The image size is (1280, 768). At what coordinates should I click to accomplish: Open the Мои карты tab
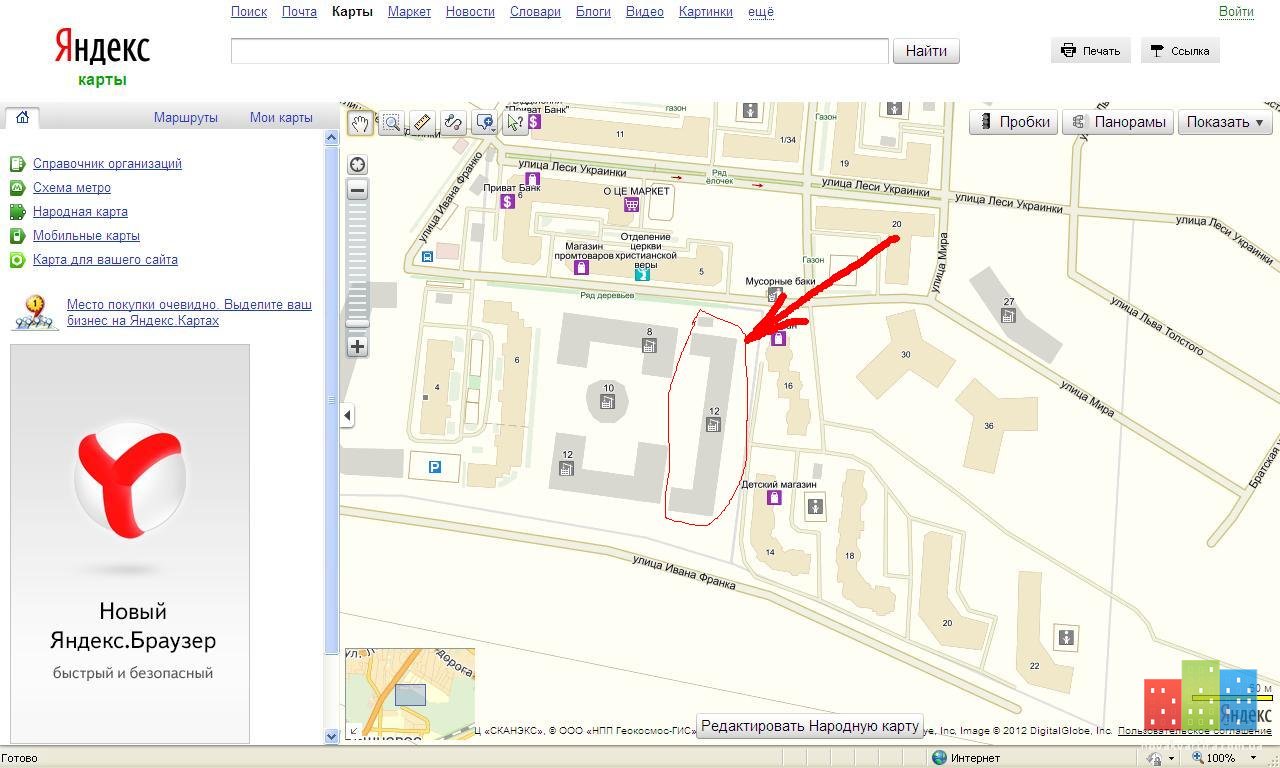click(281, 117)
